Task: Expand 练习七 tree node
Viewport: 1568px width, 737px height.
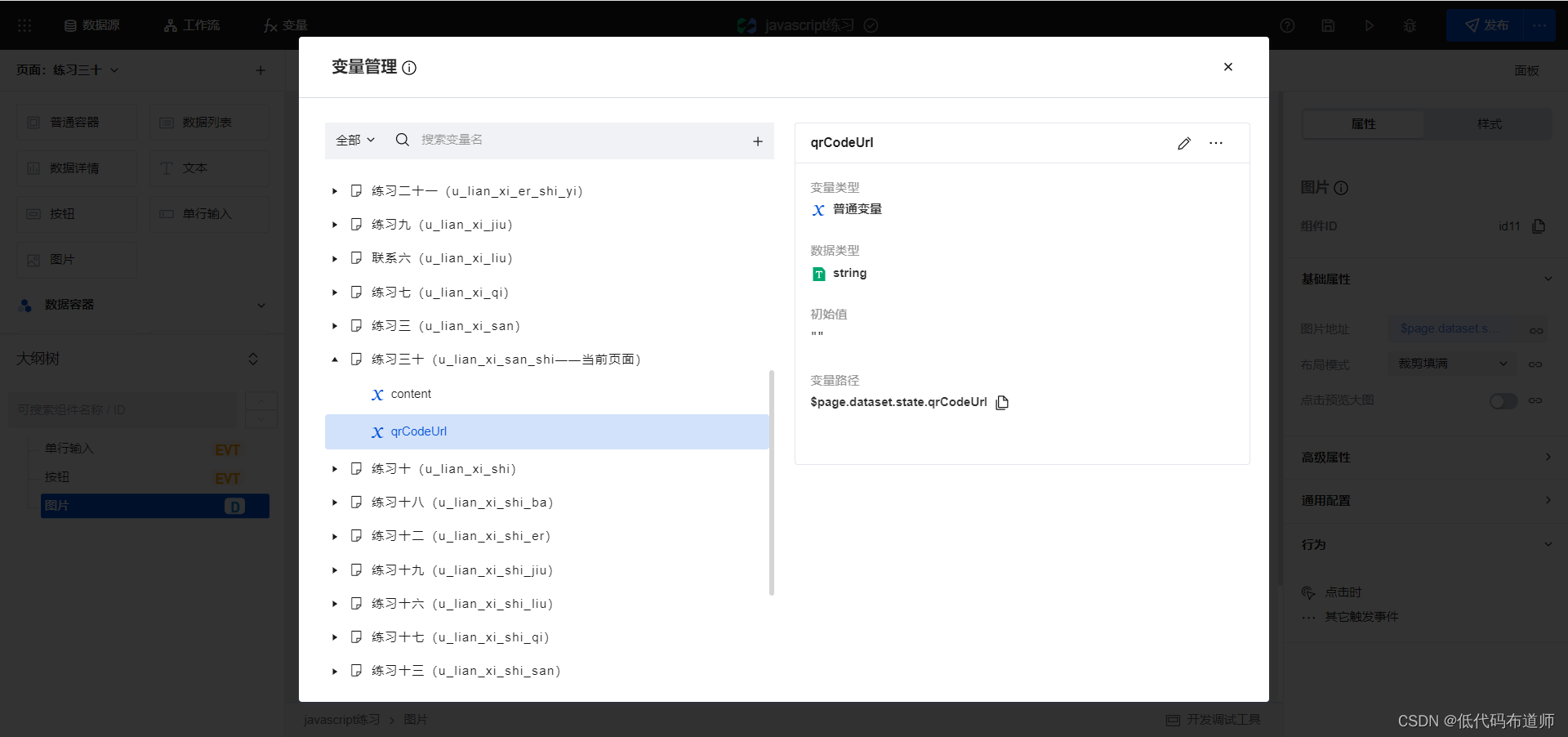Action: point(335,293)
